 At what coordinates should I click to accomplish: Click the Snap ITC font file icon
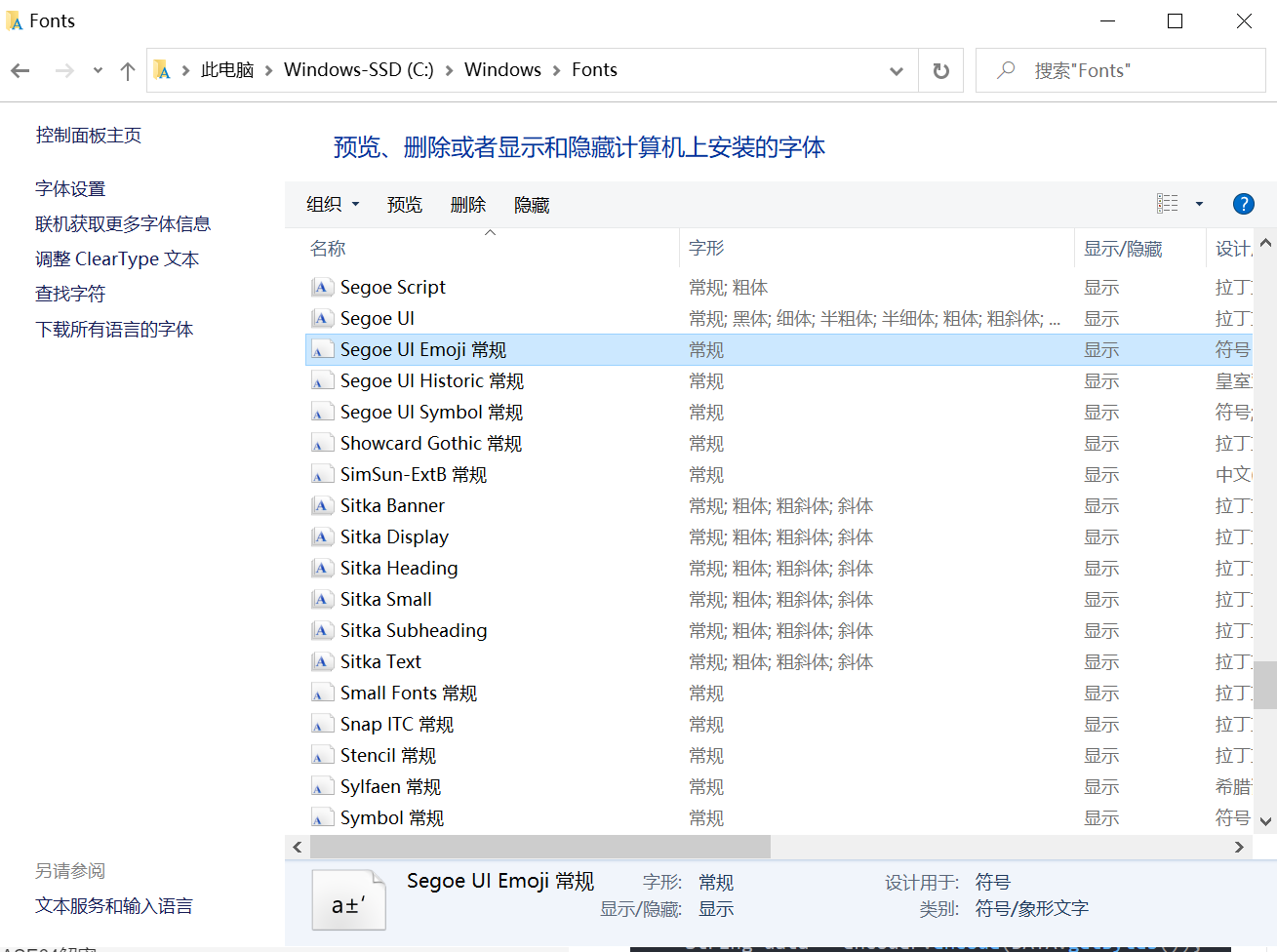click(x=322, y=724)
